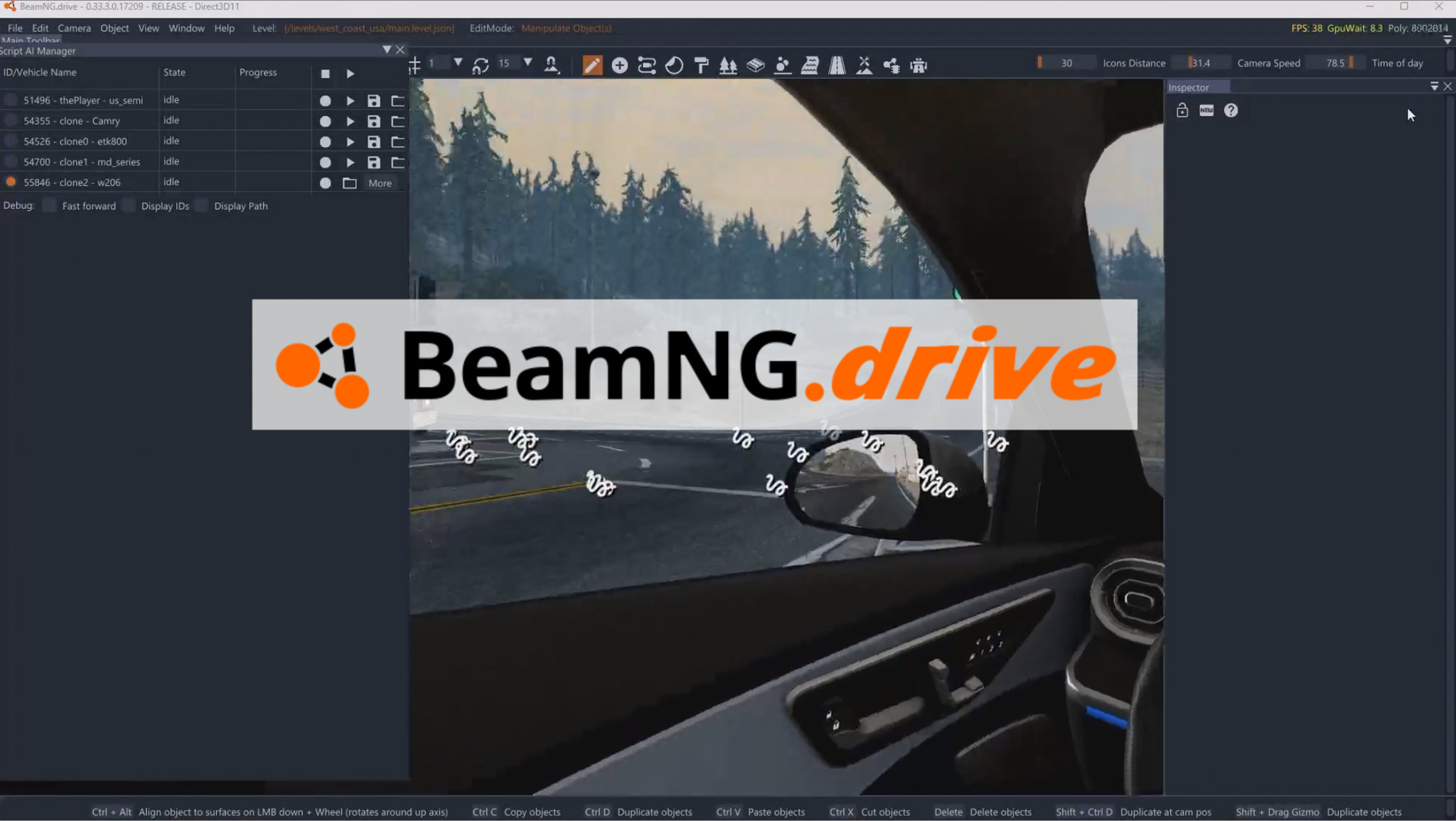Open the Forest editor tool

tap(728, 65)
